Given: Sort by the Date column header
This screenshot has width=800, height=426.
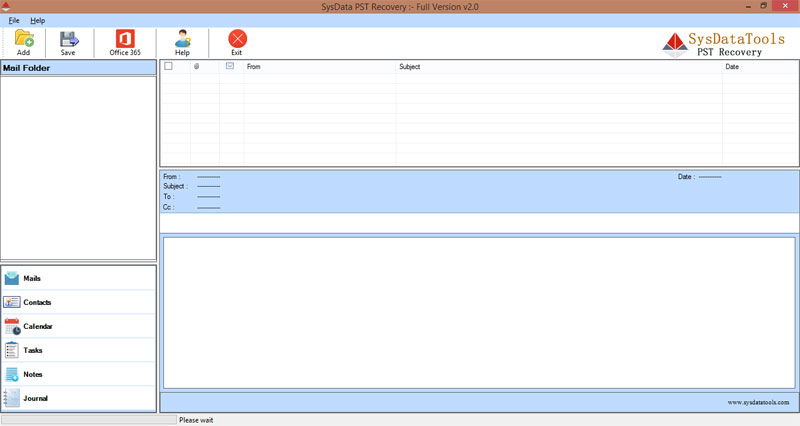Looking at the screenshot, I should (760, 66).
